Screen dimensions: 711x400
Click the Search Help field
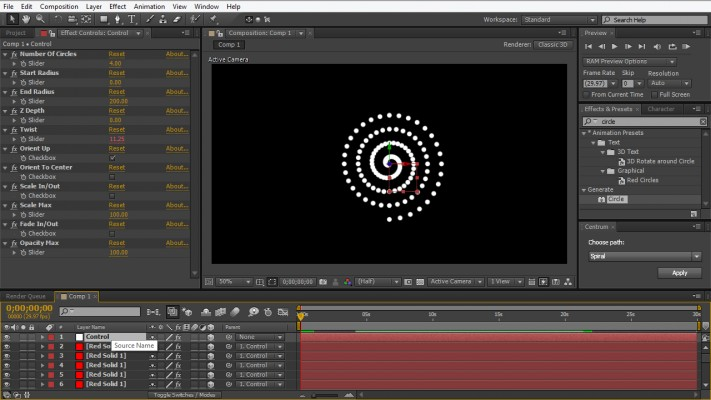(x=653, y=19)
